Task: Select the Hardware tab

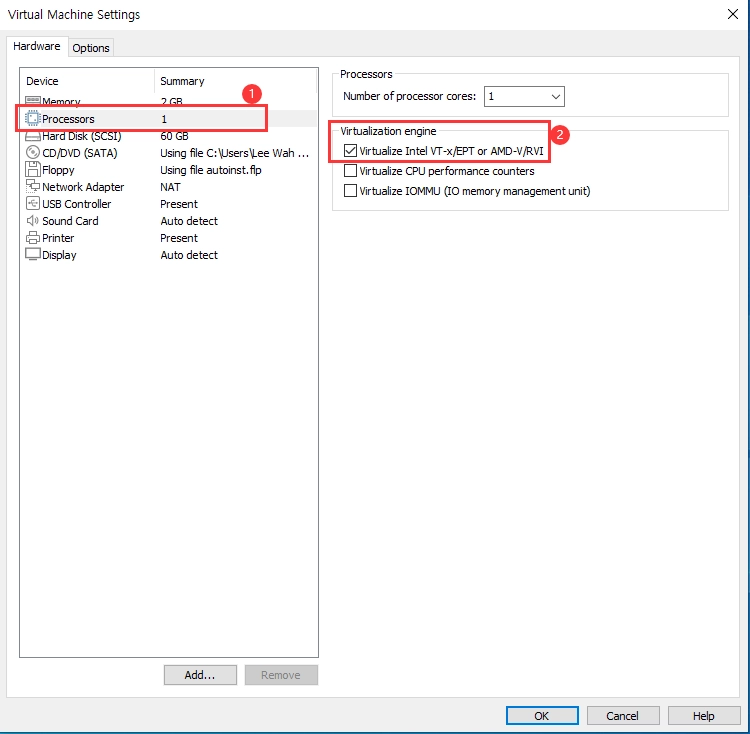Action: pyautogui.click(x=37, y=46)
